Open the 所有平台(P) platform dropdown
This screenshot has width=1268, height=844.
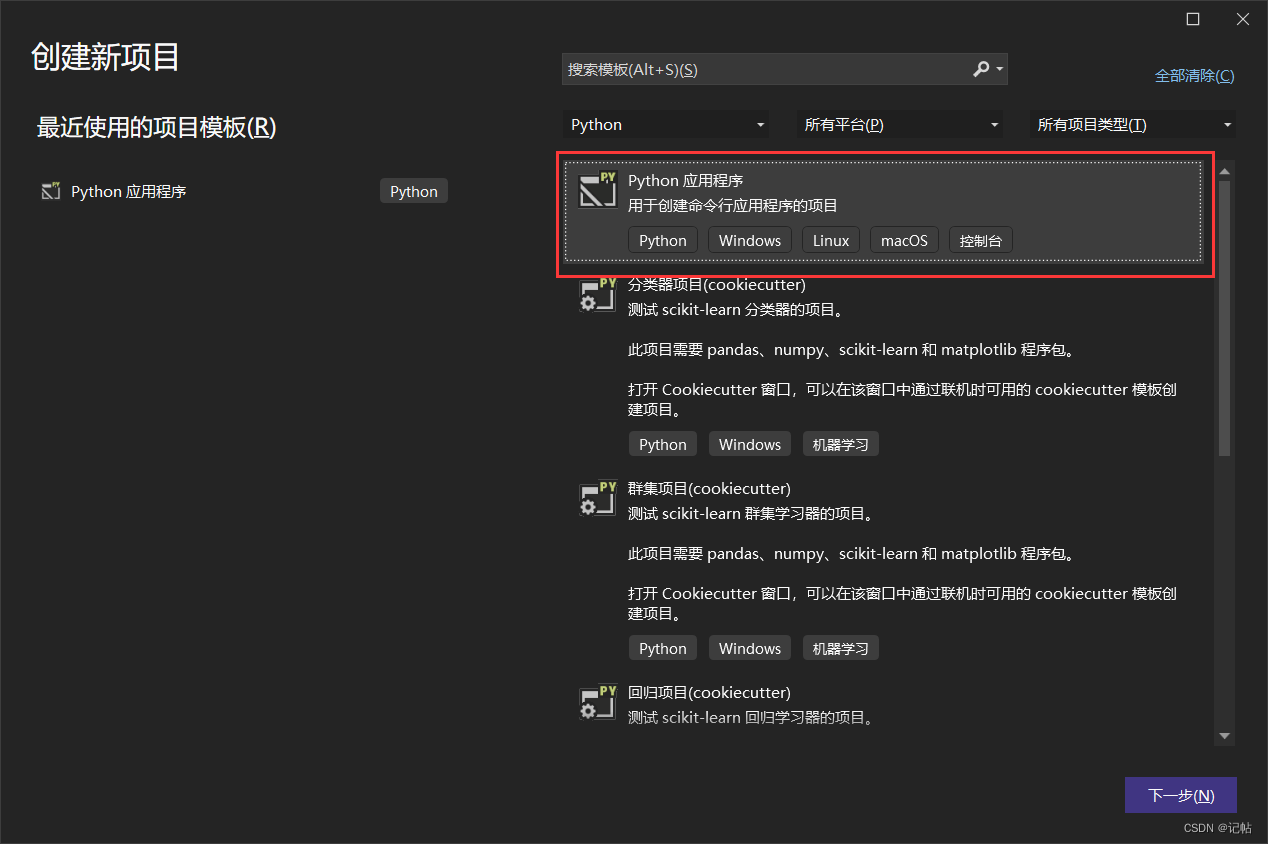(x=899, y=124)
